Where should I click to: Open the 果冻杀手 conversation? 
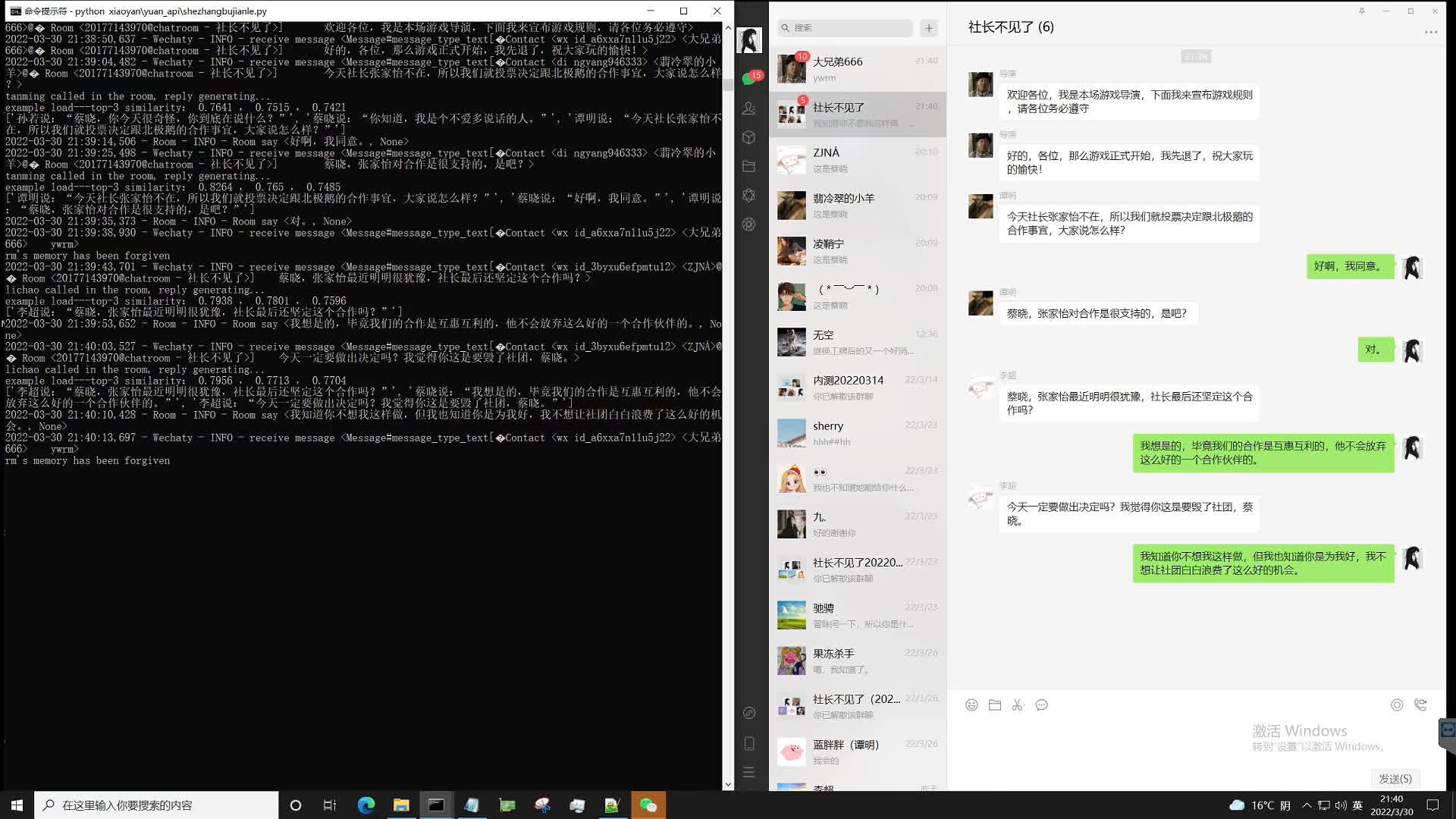pos(858,661)
